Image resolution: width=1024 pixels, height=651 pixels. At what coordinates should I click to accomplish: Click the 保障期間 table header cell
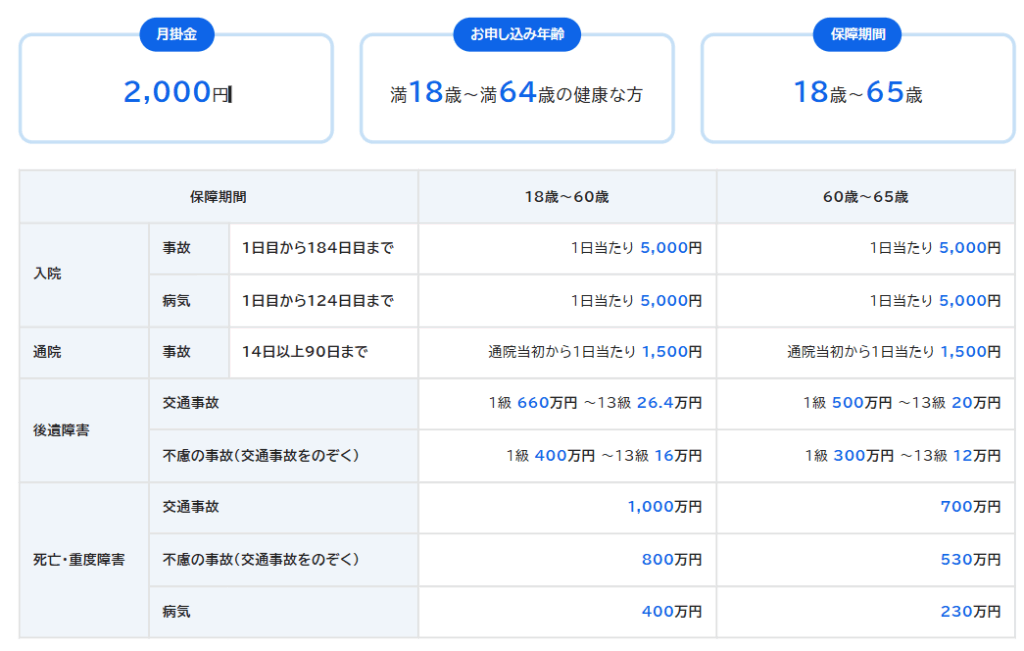pos(218,197)
